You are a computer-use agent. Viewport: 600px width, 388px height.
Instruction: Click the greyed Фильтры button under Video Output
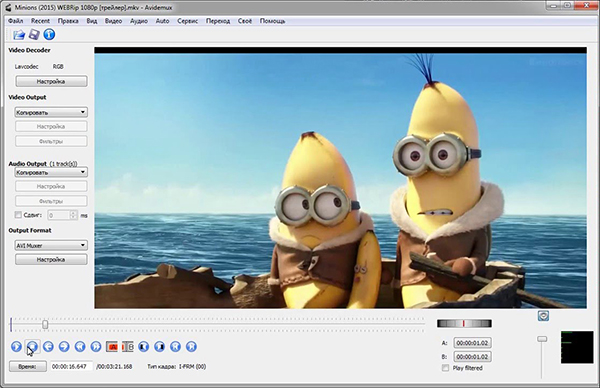pyautogui.click(x=51, y=141)
